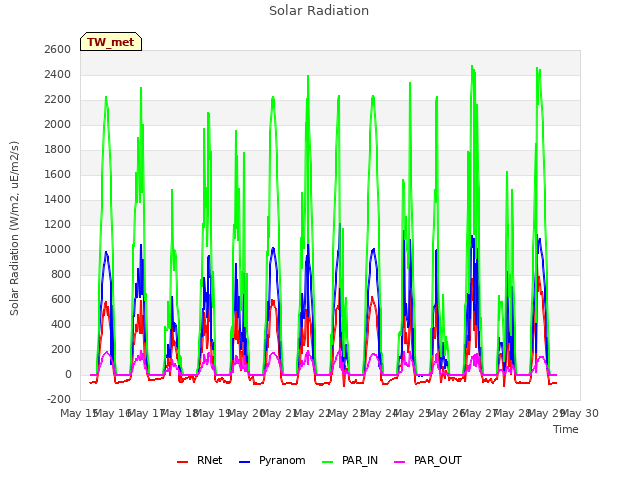Image resolution: width=640 pixels, height=480 pixels.
Task: Click the 800 y-axis tick label
Action: tap(61, 274)
